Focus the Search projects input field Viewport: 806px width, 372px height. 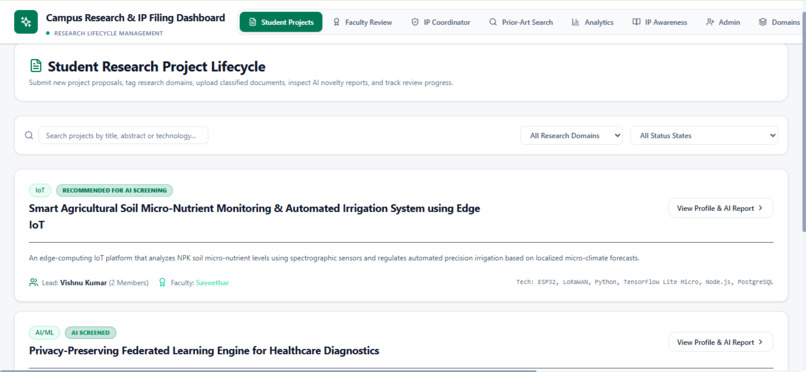tap(123, 135)
